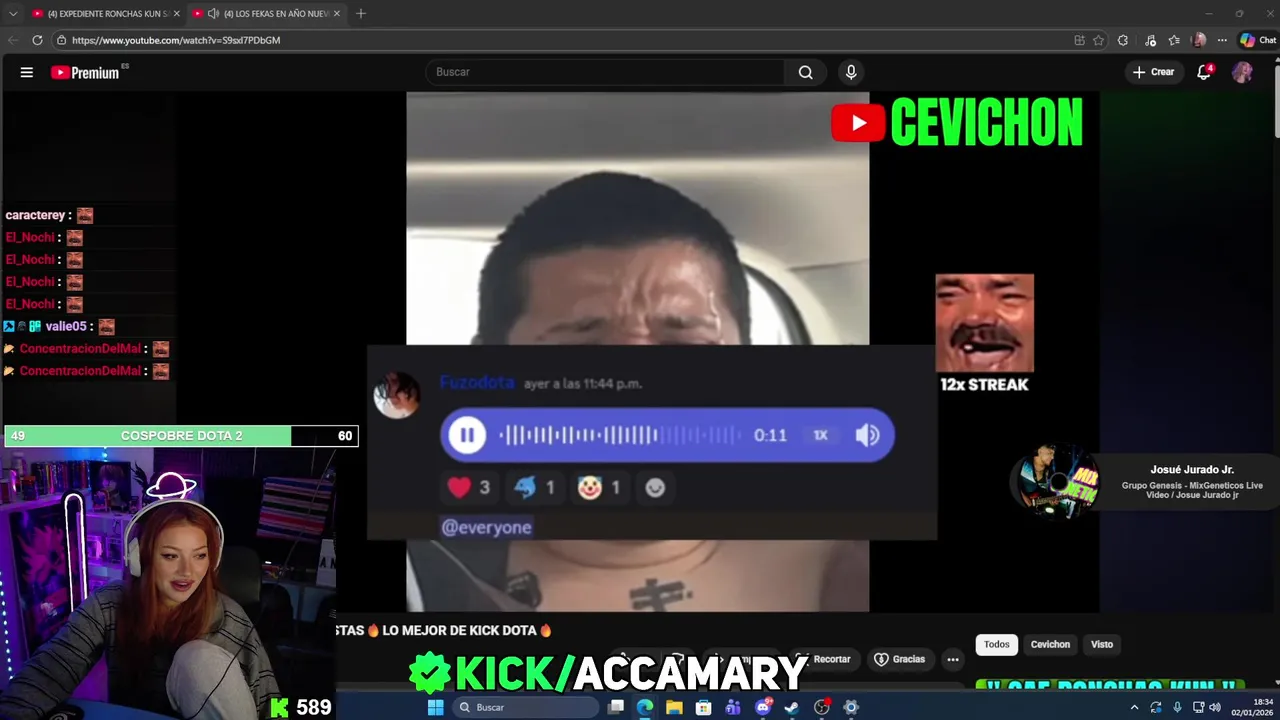The width and height of the screenshot is (1280, 720).
Task: Click the Gracias button
Action: [x=899, y=659]
